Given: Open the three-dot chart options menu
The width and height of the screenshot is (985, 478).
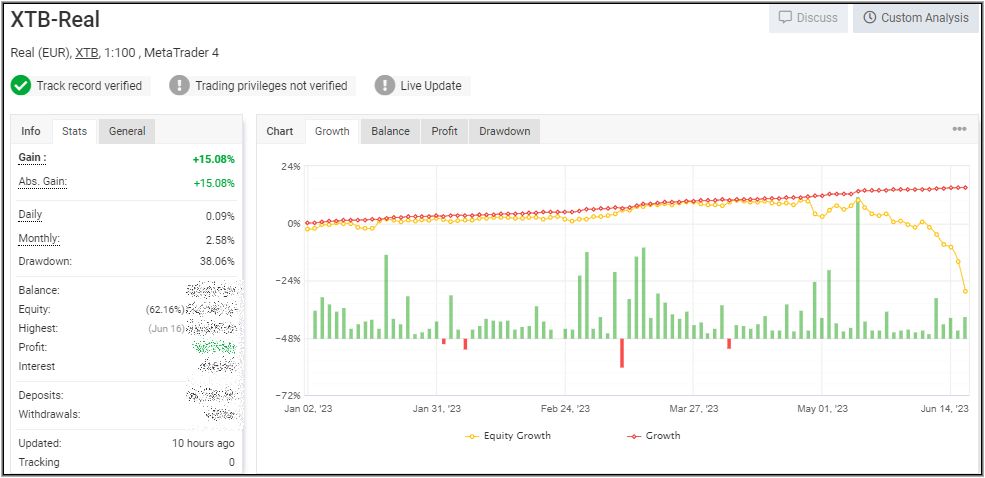Looking at the screenshot, I should point(959,130).
